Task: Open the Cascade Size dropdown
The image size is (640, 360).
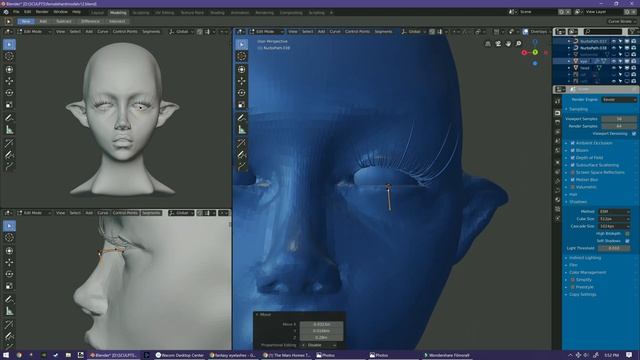Action: (614, 226)
